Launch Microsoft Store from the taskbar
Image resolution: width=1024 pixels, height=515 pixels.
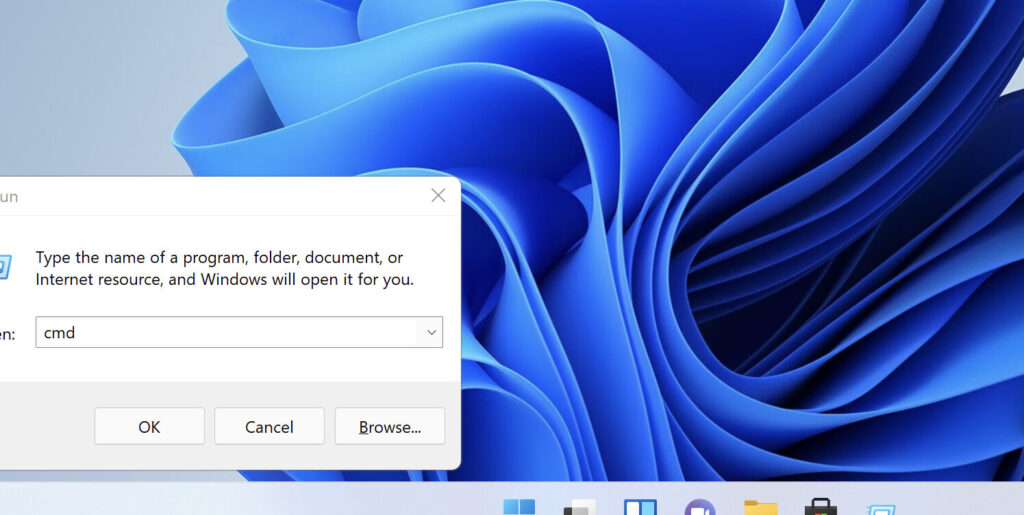tap(821, 507)
